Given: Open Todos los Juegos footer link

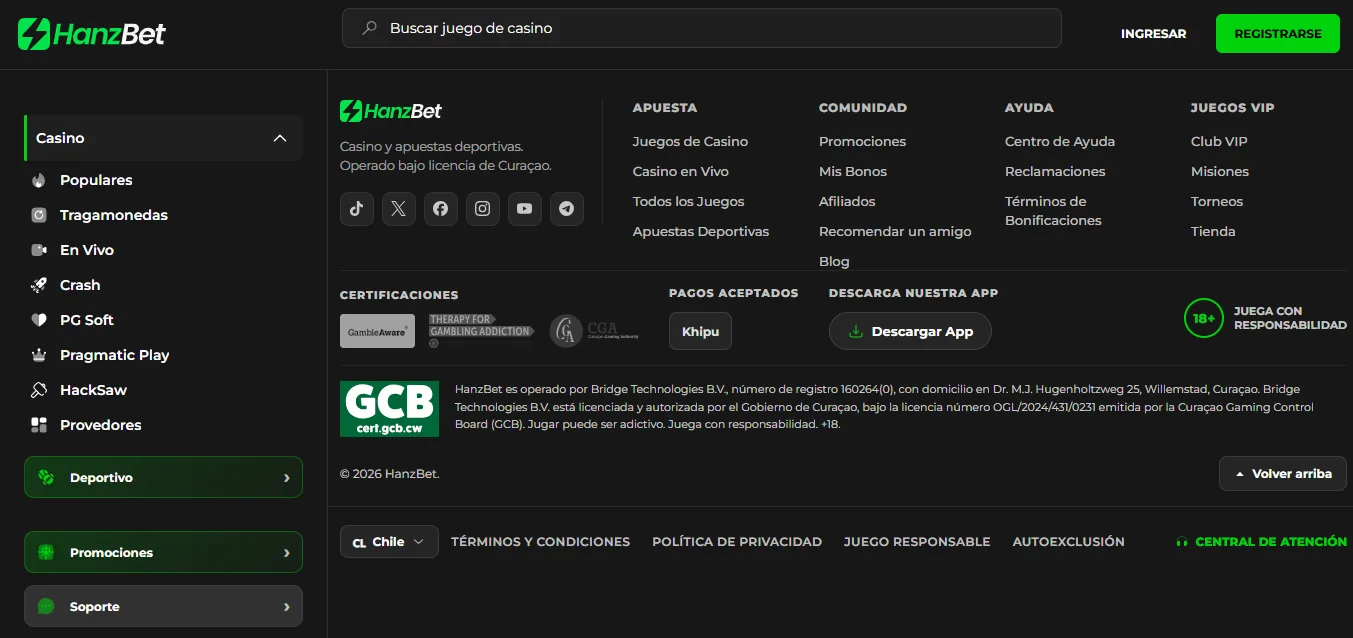Looking at the screenshot, I should [x=689, y=202].
